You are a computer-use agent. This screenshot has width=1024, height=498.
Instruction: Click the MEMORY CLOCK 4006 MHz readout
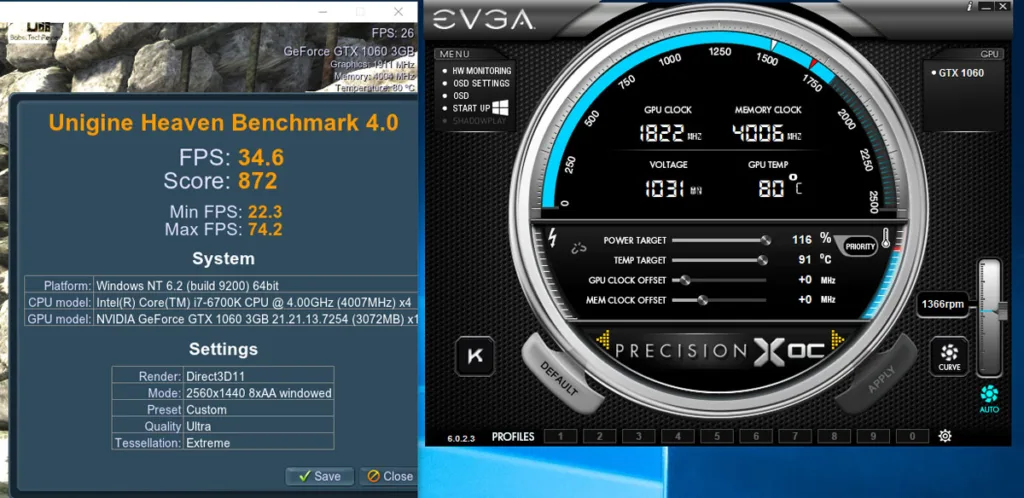tap(767, 134)
